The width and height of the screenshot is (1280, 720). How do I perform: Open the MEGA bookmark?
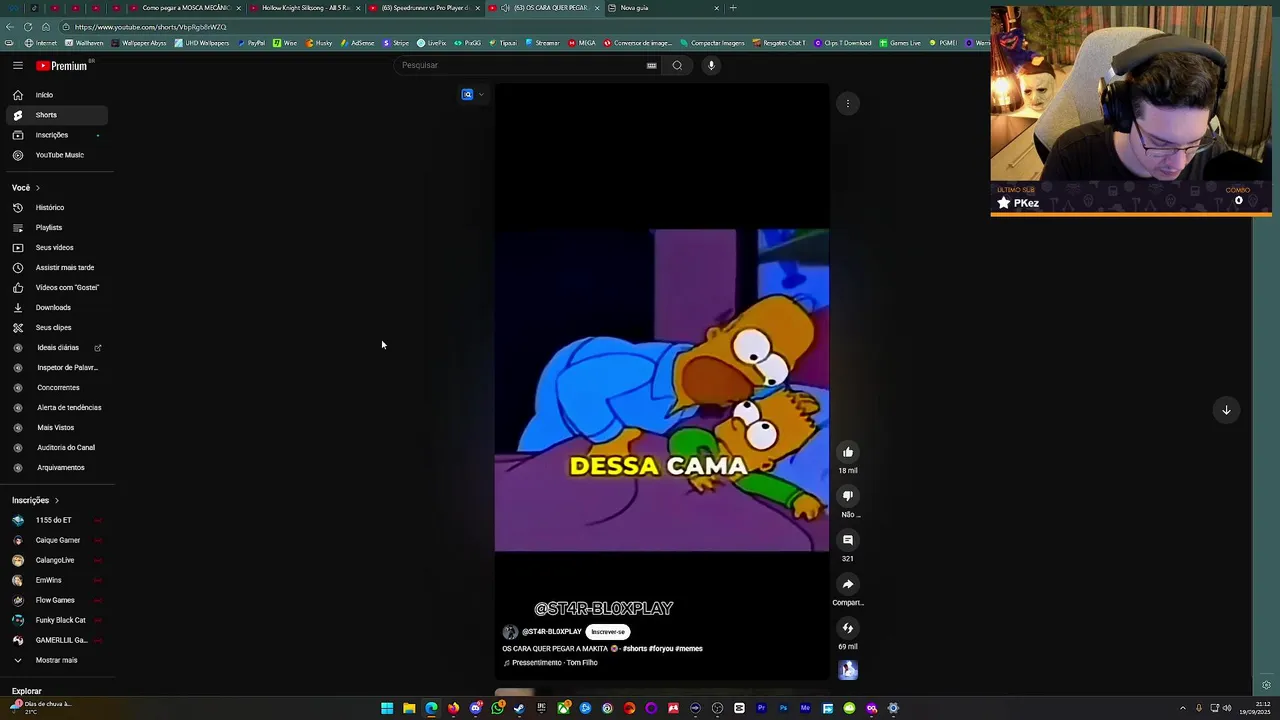582,43
